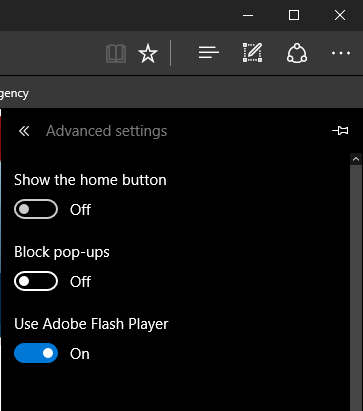Click the Advanced settings header text
This screenshot has height=411, width=363.
pos(107,131)
